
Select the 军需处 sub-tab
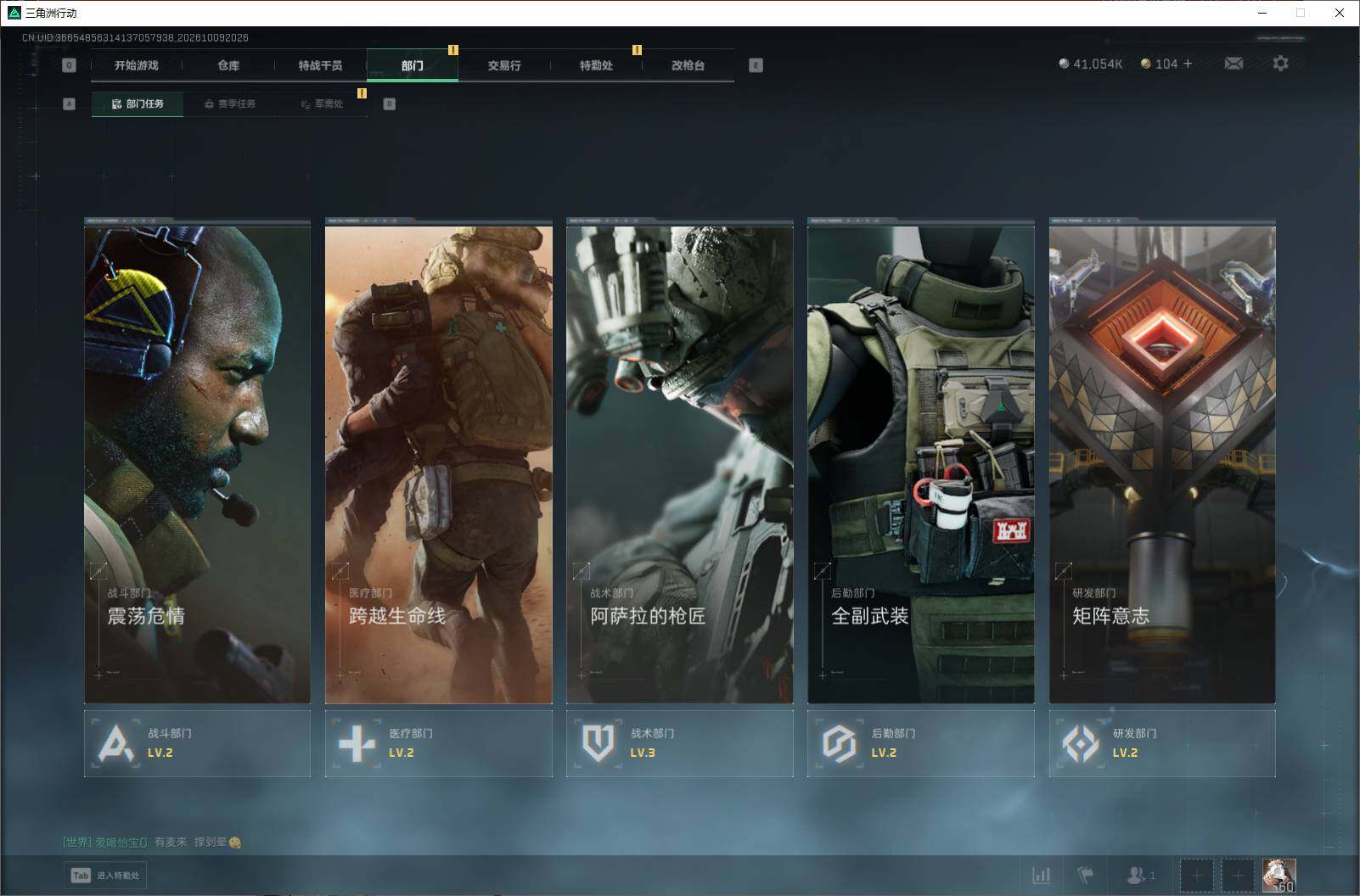pyautogui.click(x=323, y=104)
